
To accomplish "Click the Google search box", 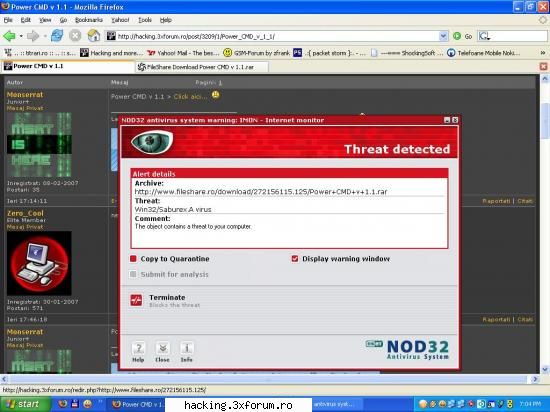I will pyautogui.click(x=512, y=36).
